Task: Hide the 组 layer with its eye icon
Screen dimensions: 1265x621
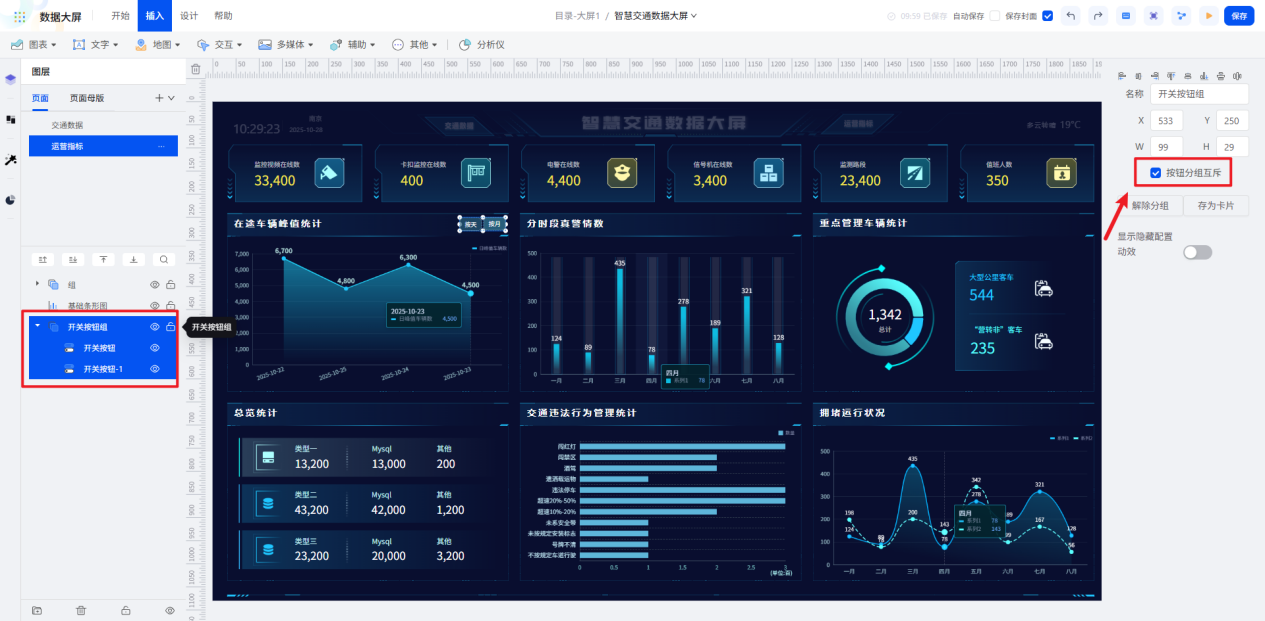Action: 155,285
